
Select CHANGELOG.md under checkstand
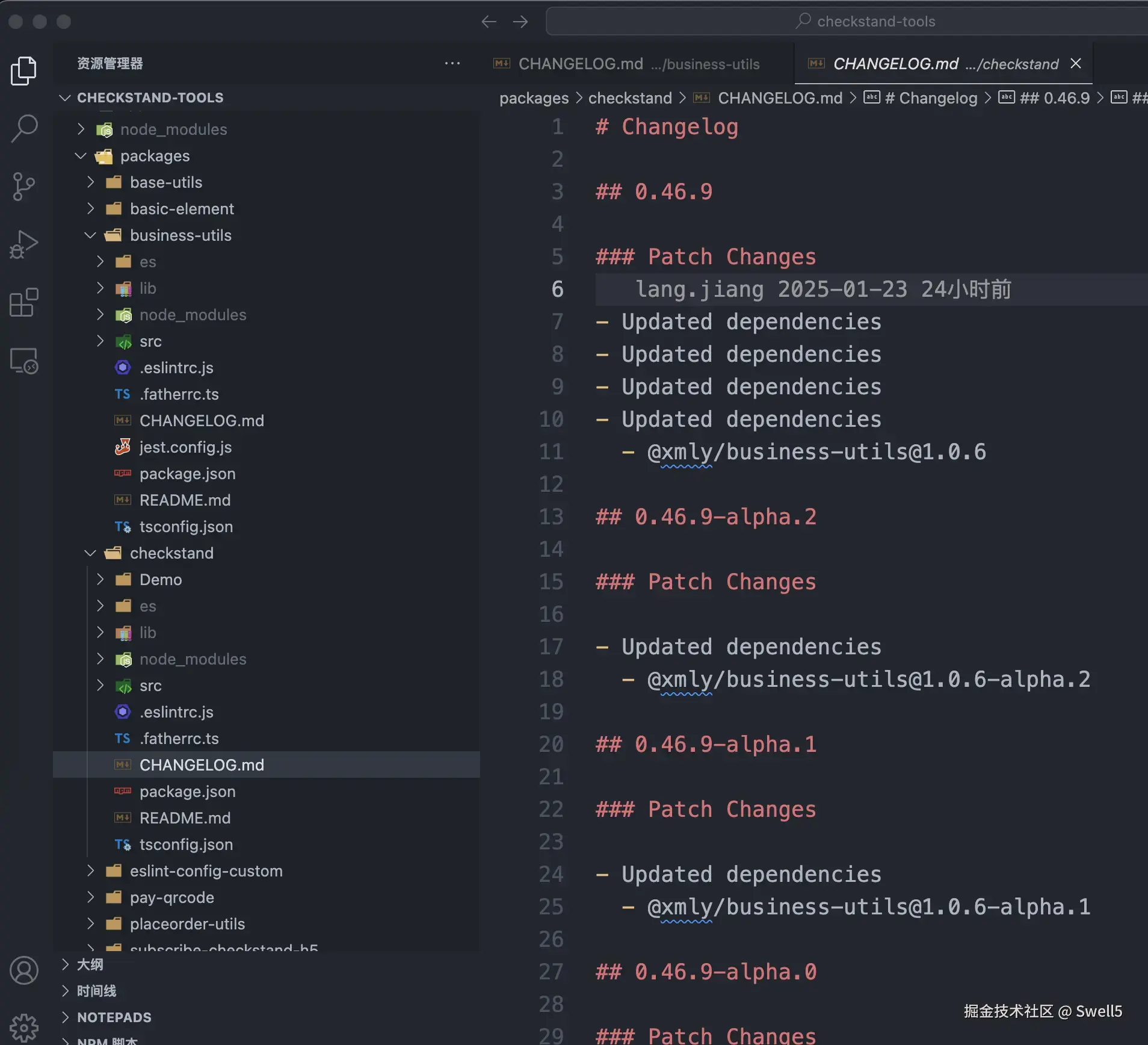267,765
